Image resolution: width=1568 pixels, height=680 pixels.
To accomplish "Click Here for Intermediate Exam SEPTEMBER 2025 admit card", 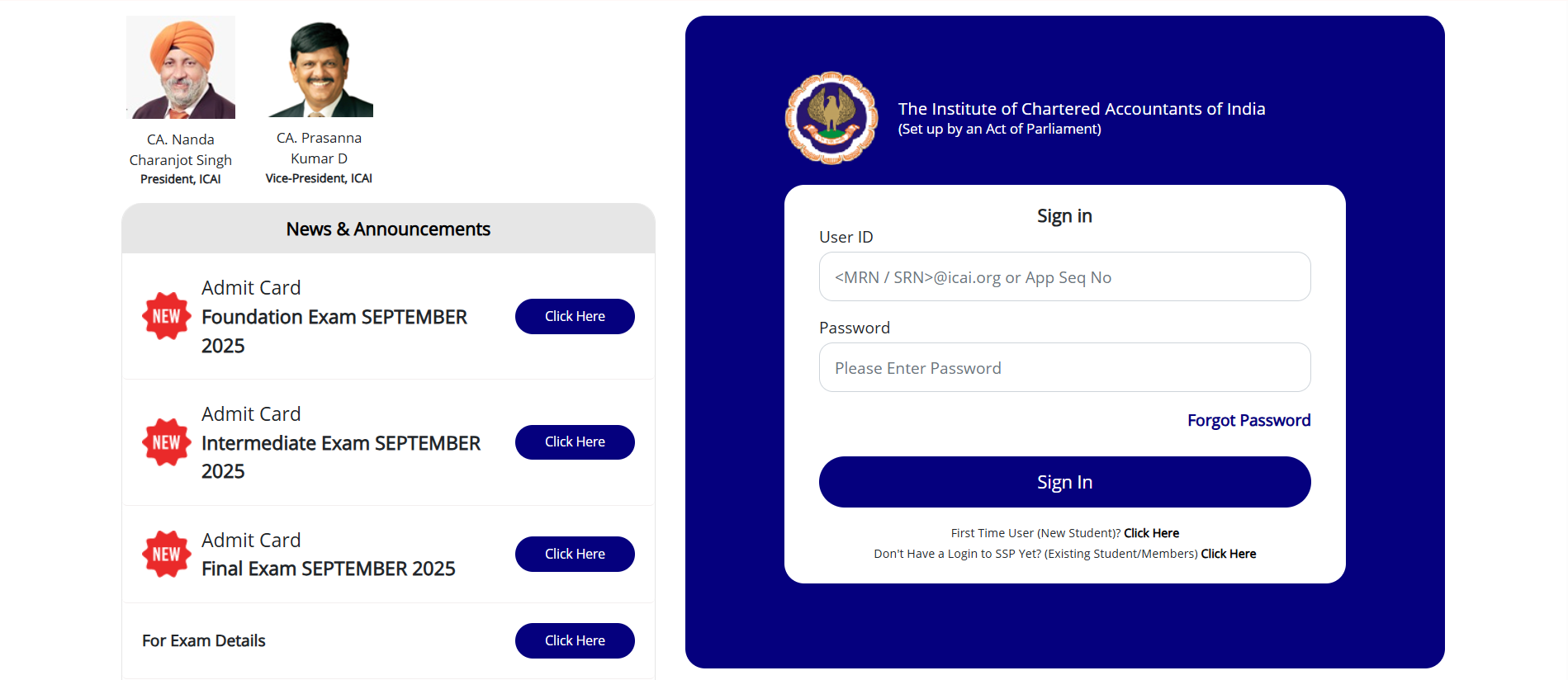I will [x=575, y=442].
